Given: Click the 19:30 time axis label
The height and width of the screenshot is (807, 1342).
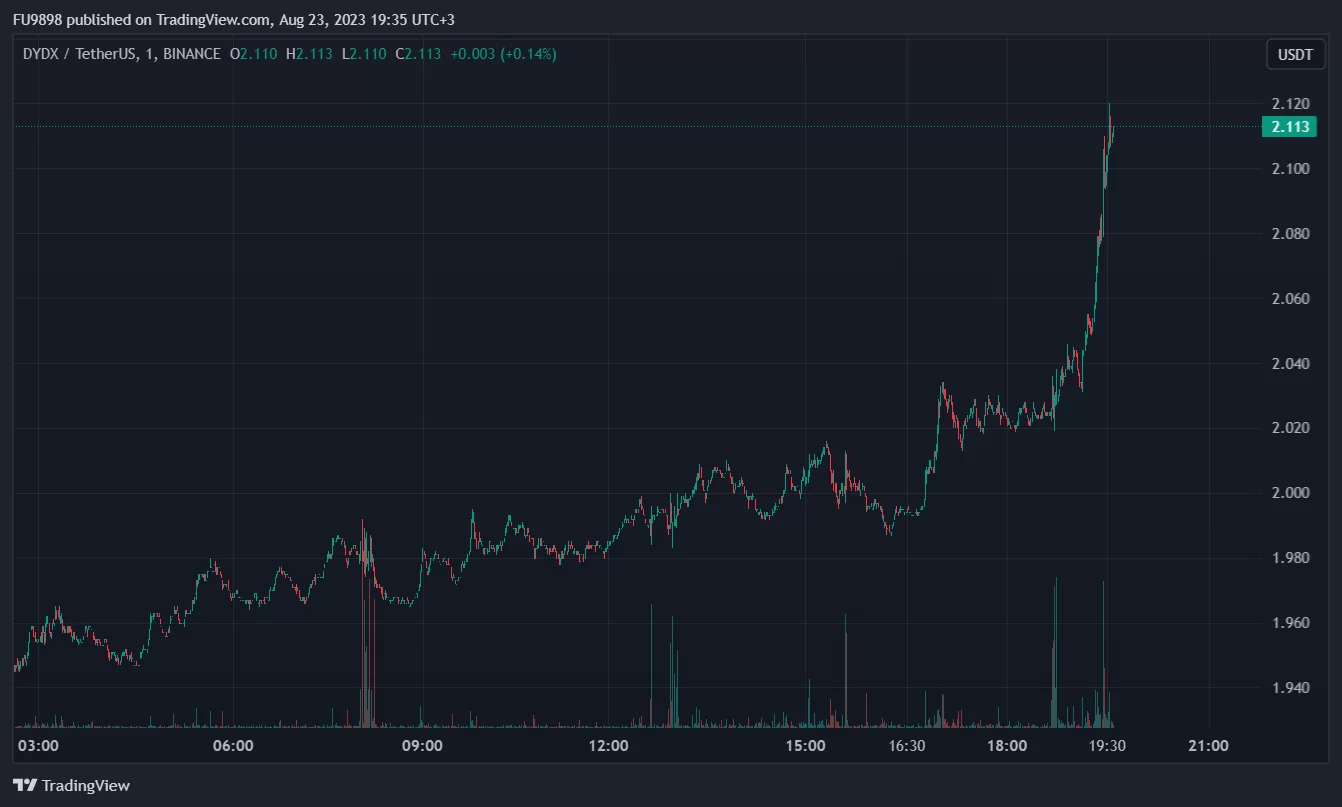Looking at the screenshot, I should (x=1107, y=746).
